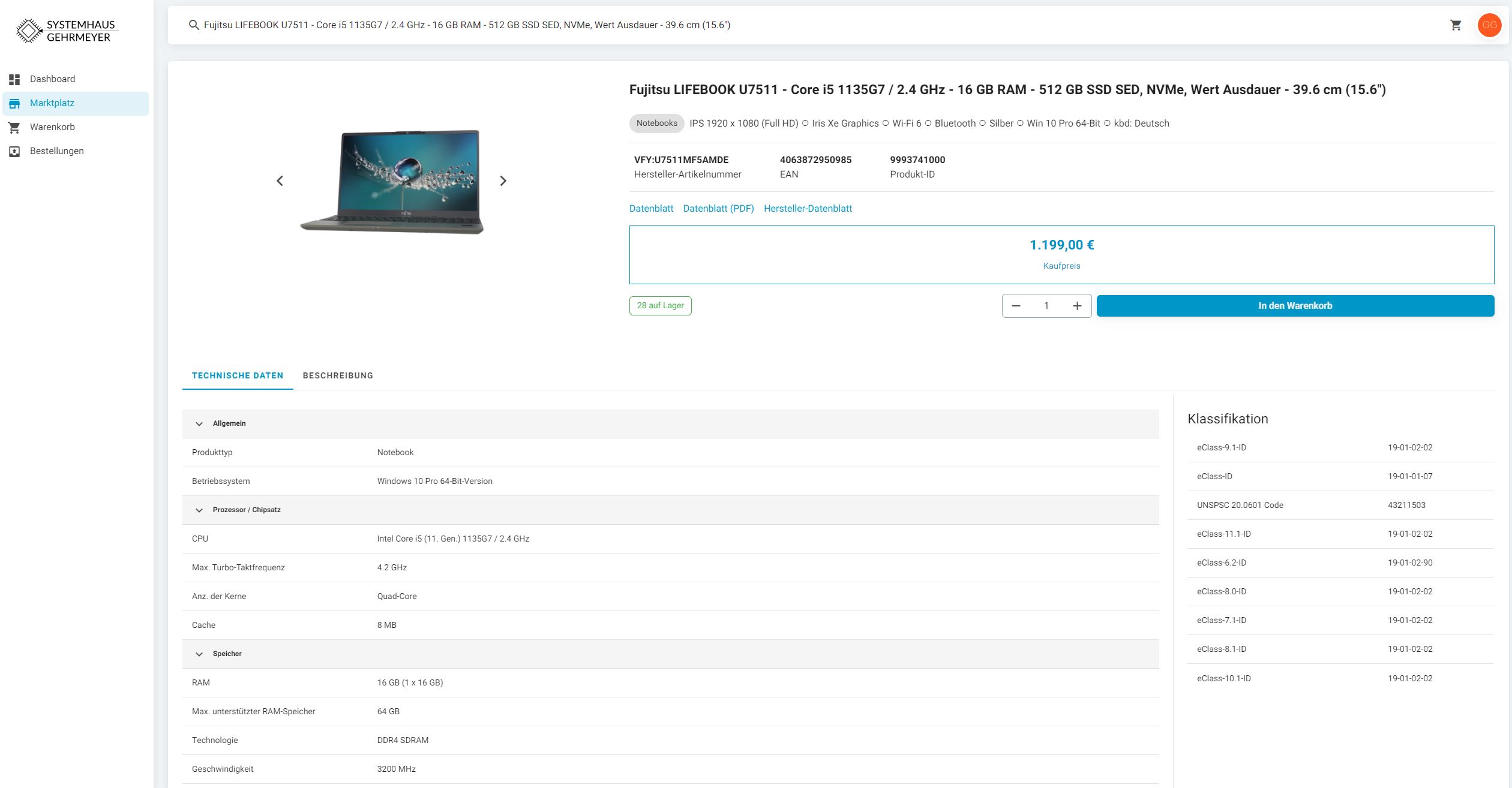Click the 64 GB max RAM value
This screenshot has height=788, width=1512.
388,712
